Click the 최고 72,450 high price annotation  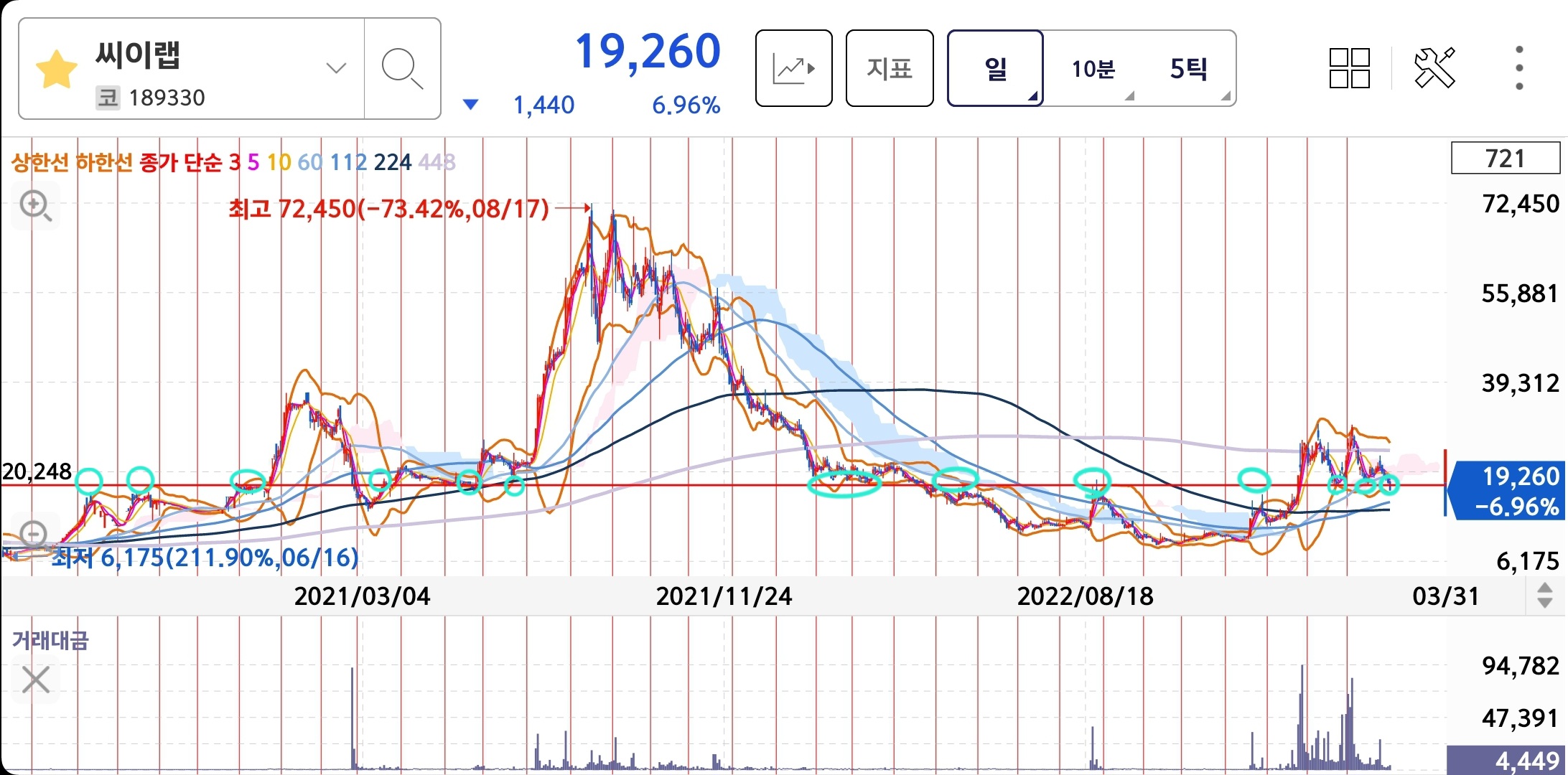388,209
